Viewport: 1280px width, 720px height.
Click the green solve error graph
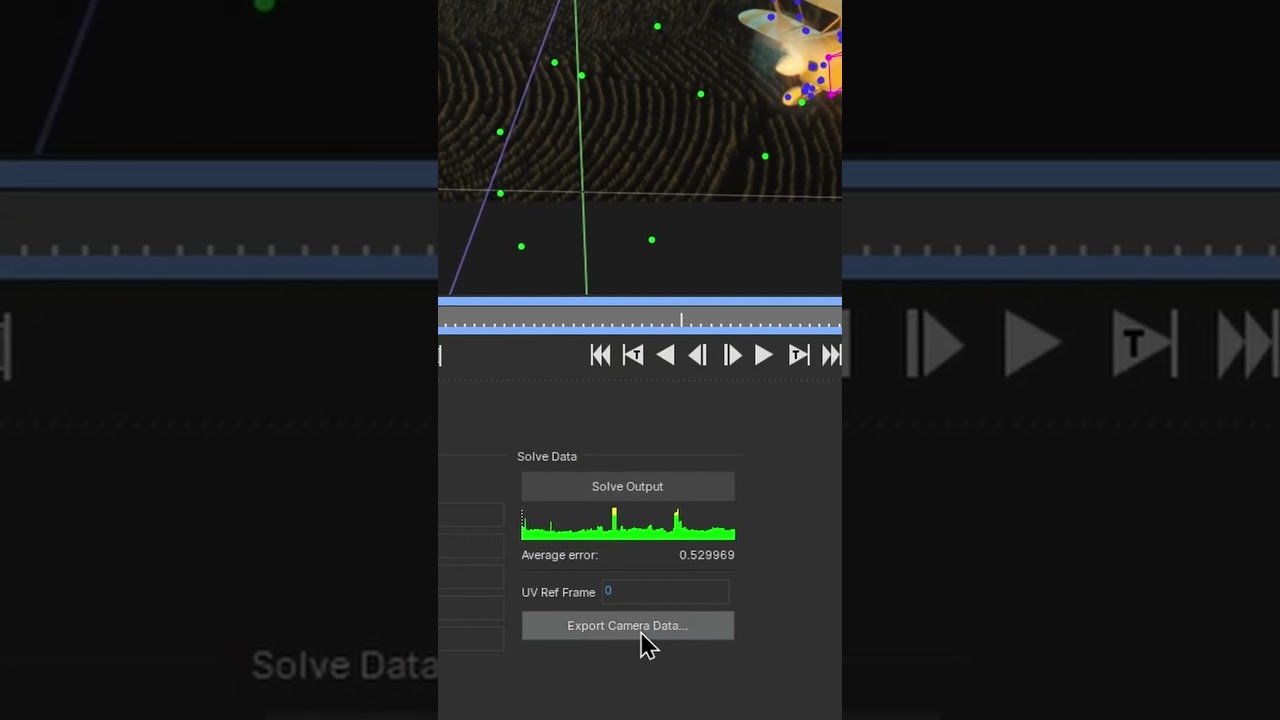[628, 524]
